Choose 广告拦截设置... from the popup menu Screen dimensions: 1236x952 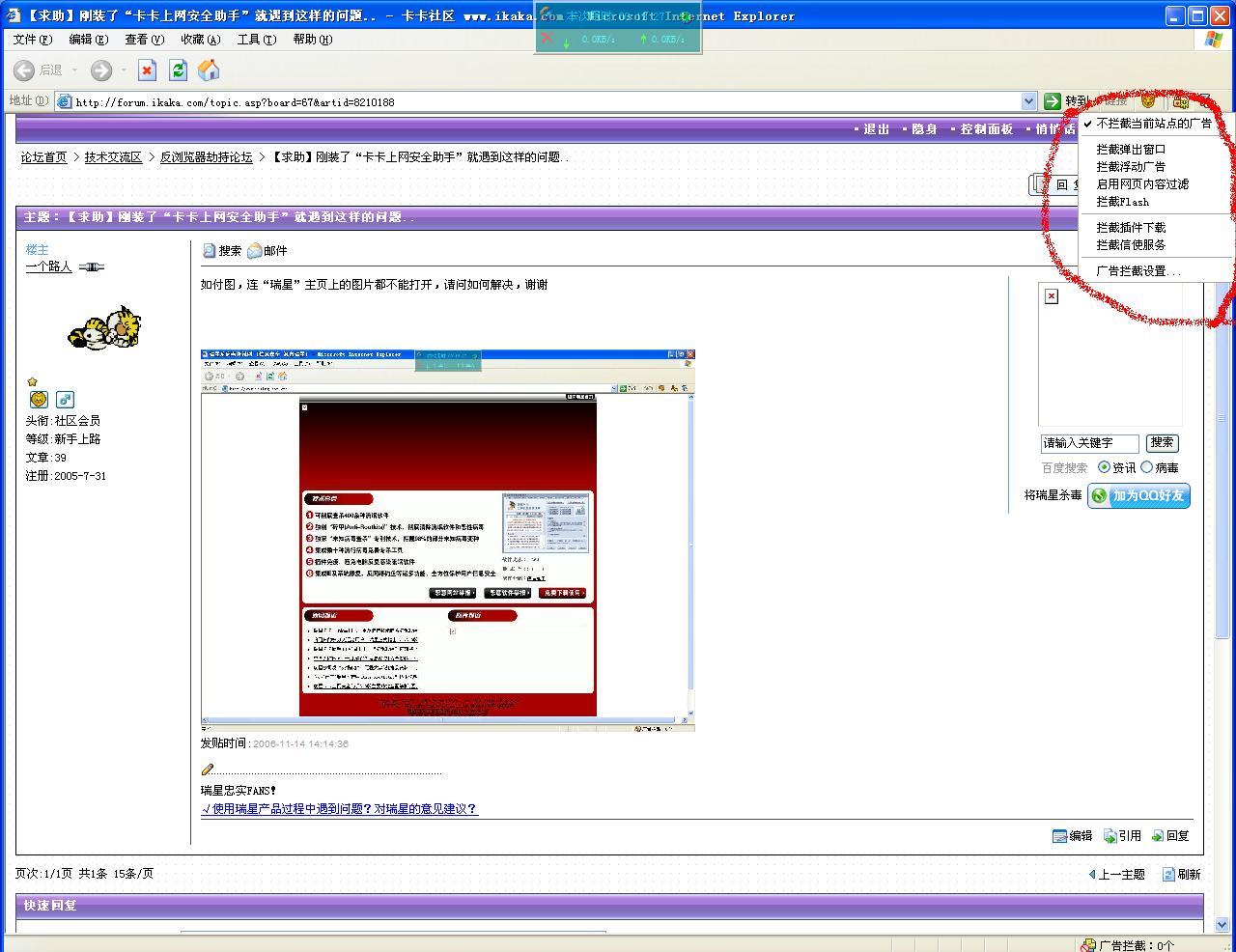point(1138,271)
